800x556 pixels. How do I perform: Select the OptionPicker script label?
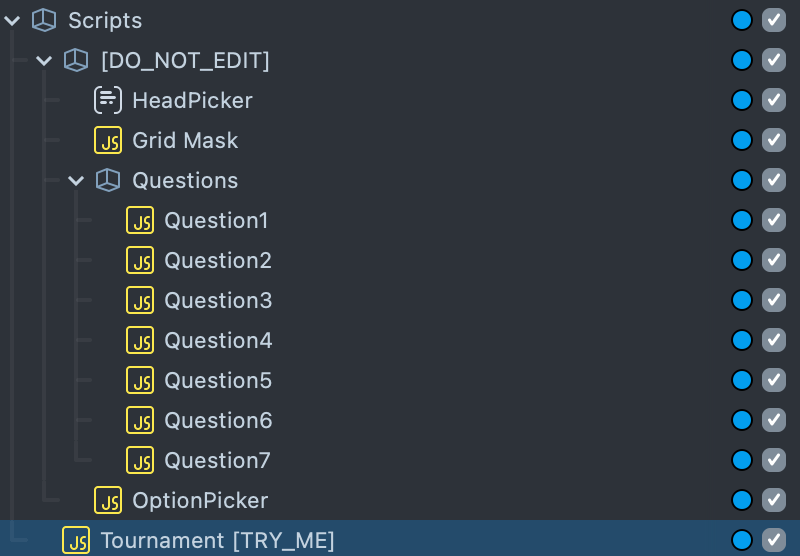click(x=200, y=500)
